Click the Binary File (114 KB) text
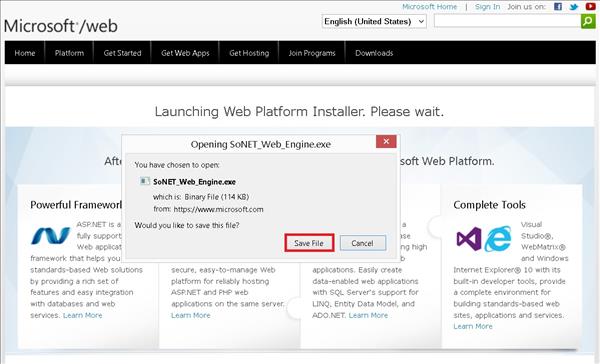This screenshot has width=600, height=364. coord(217,197)
